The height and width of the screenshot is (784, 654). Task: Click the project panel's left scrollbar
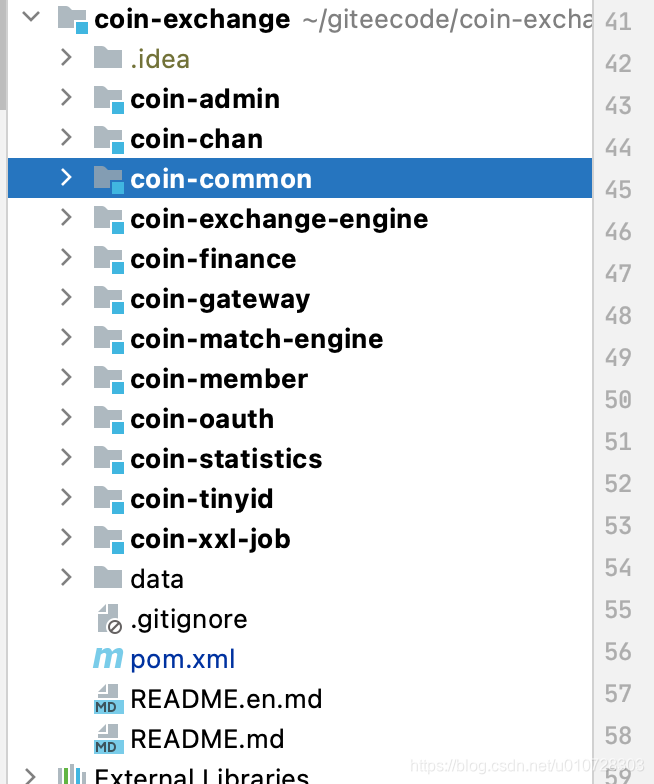(x=3, y=55)
